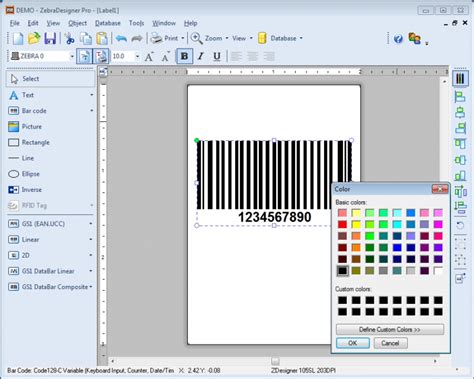
Task: Open the font size 10.0 dropdown
Action: 137,56
